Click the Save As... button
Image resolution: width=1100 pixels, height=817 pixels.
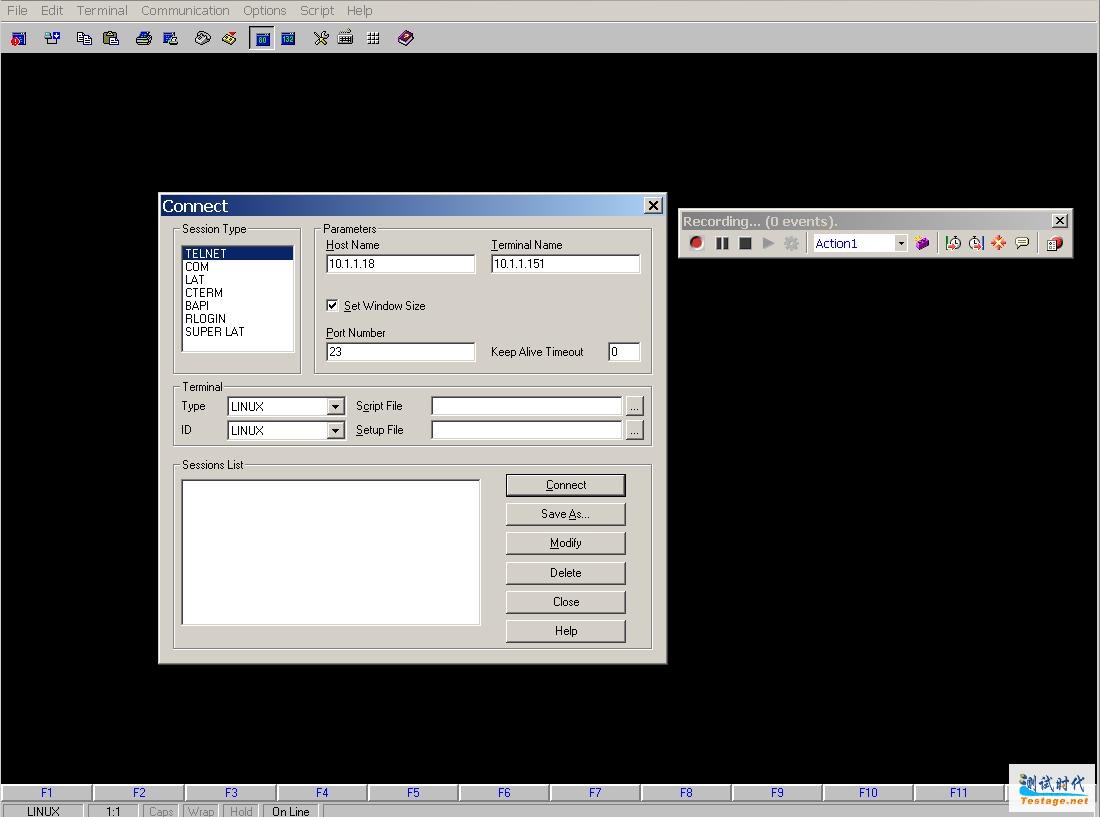click(565, 514)
